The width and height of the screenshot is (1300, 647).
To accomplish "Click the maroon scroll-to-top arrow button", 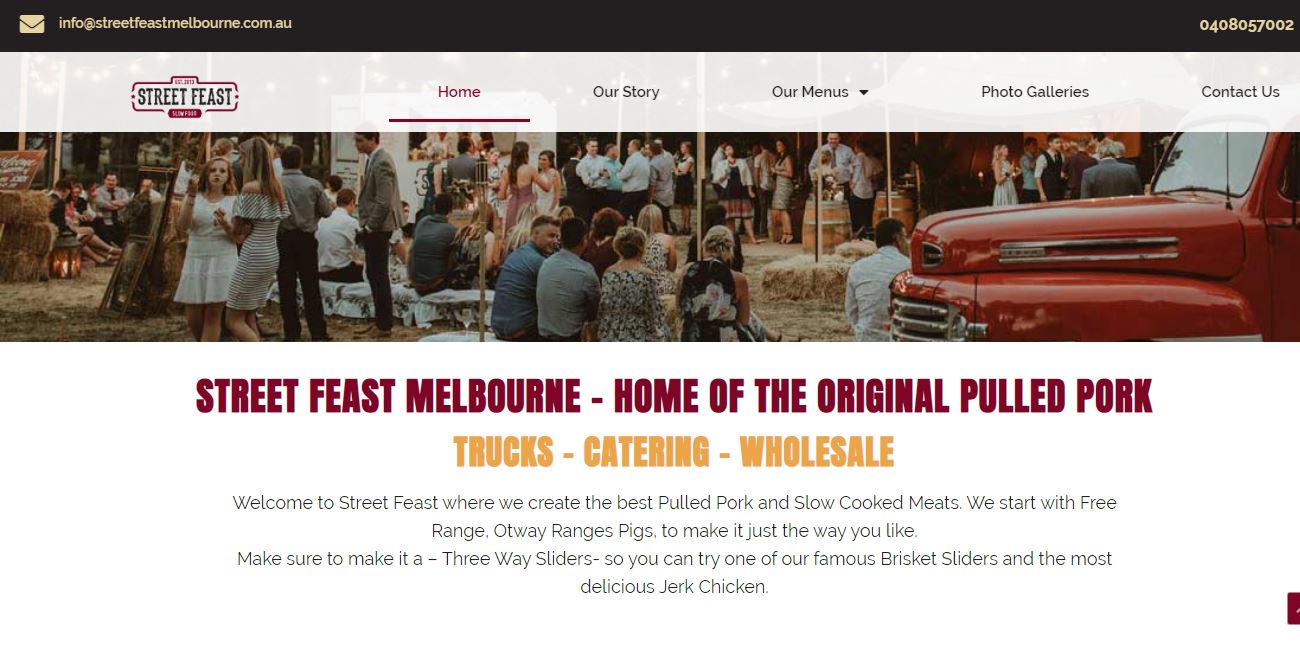I will [x=1293, y=608].
